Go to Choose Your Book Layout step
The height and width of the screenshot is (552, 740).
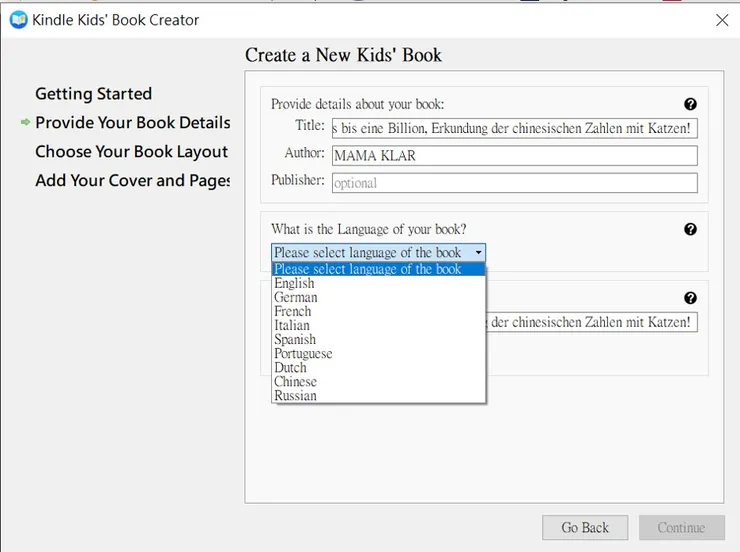131,152
